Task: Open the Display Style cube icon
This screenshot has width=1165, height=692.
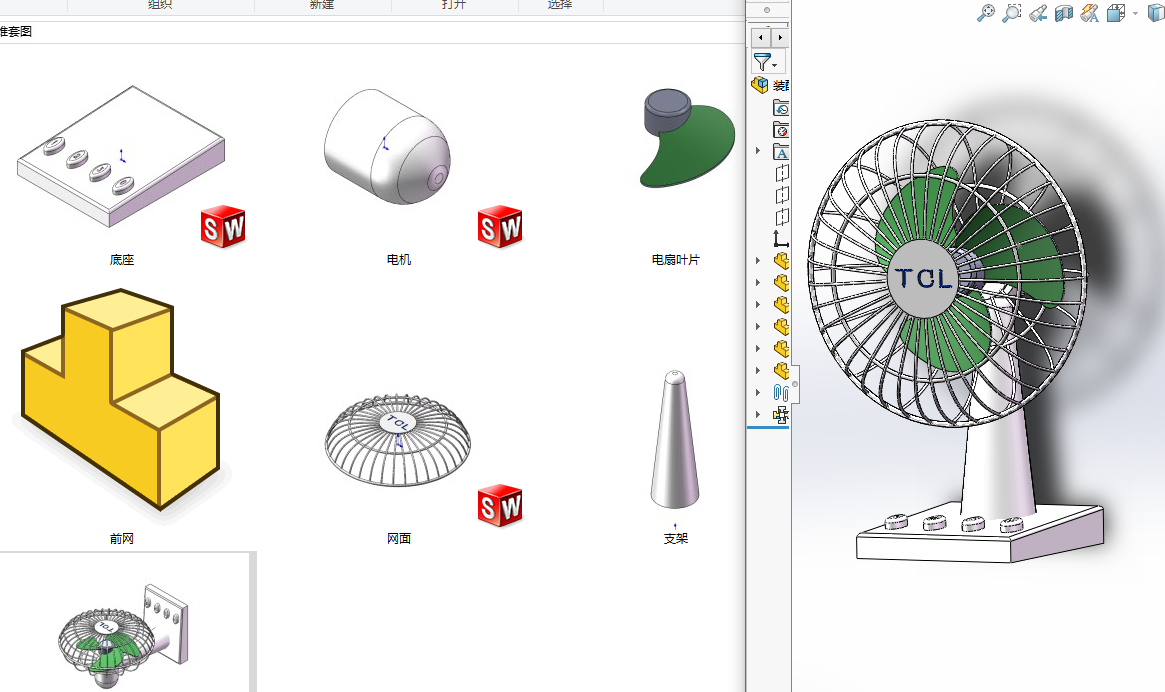Action: point(1115,13)
